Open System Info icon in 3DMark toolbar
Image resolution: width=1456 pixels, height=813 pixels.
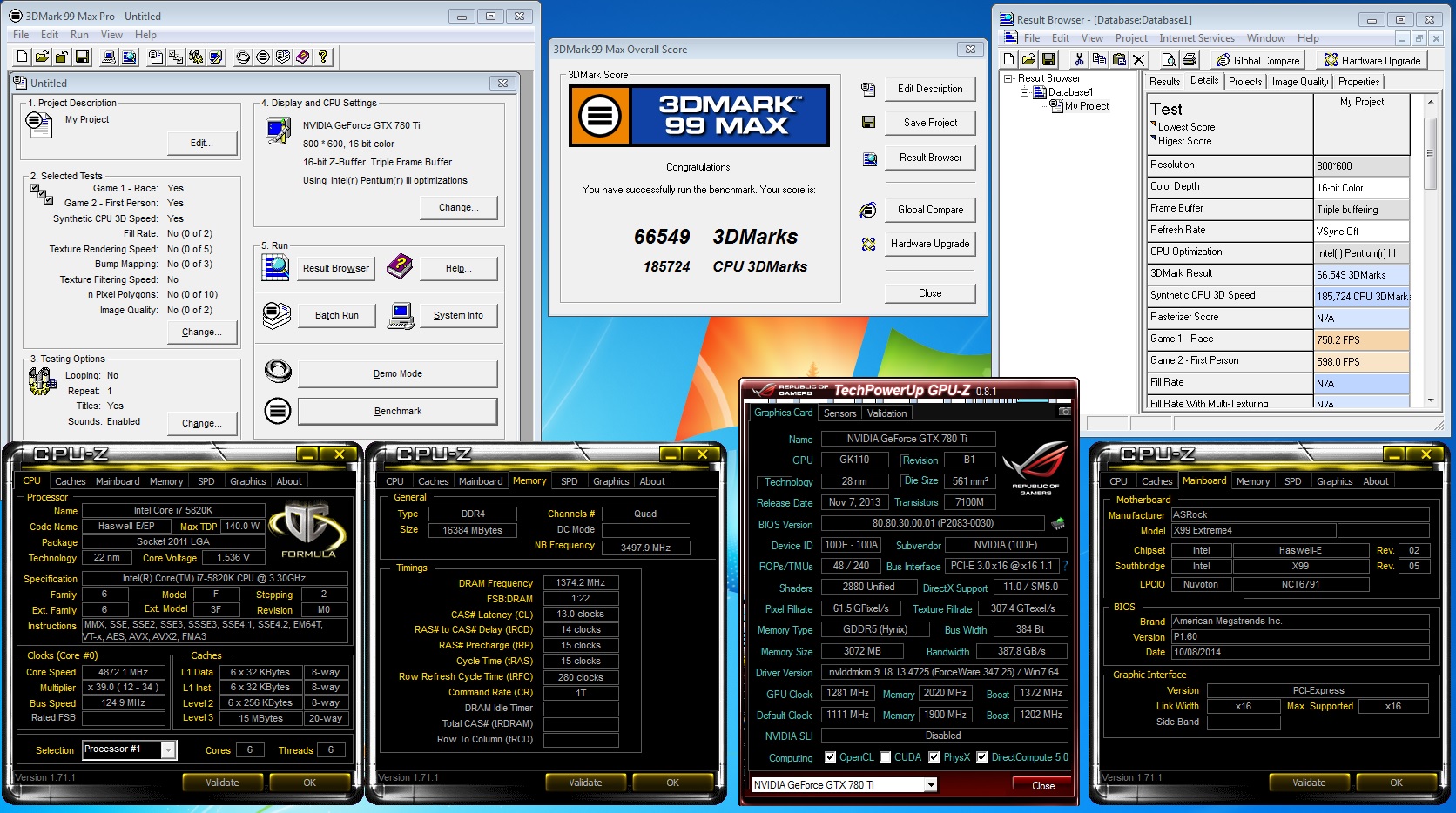pyautogui.click(x=109, y=57)
